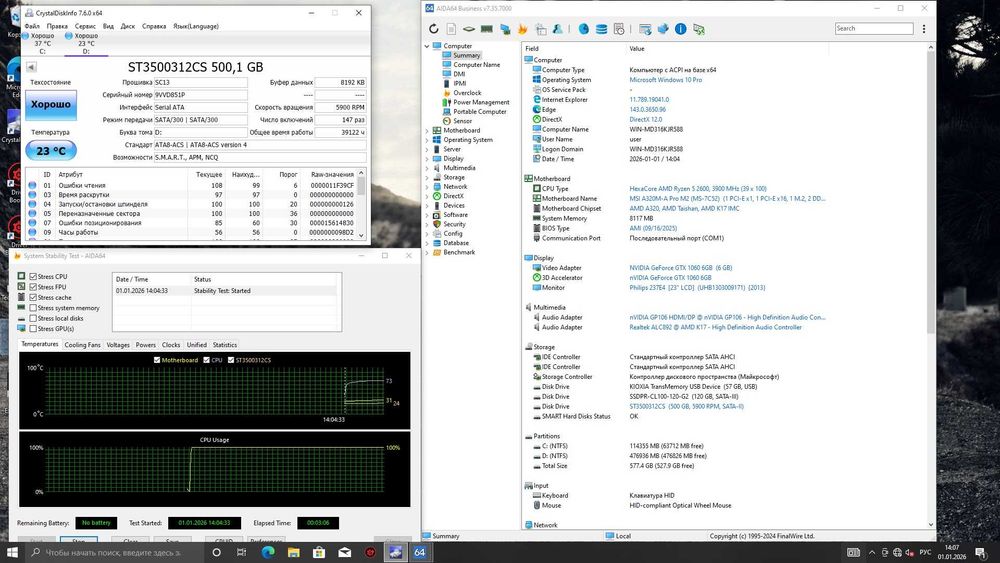
Task: Open Язык(Language) menu
Action: pyautogui.click(x=196, y=26)
